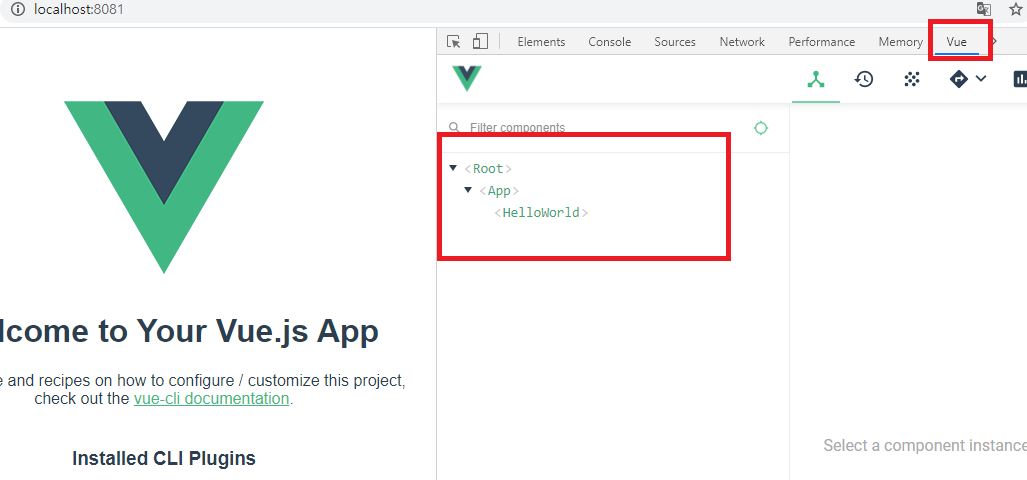The image size is (1027, 480).
Task: Click the site information icon in address bar
Action: (18, 9)
